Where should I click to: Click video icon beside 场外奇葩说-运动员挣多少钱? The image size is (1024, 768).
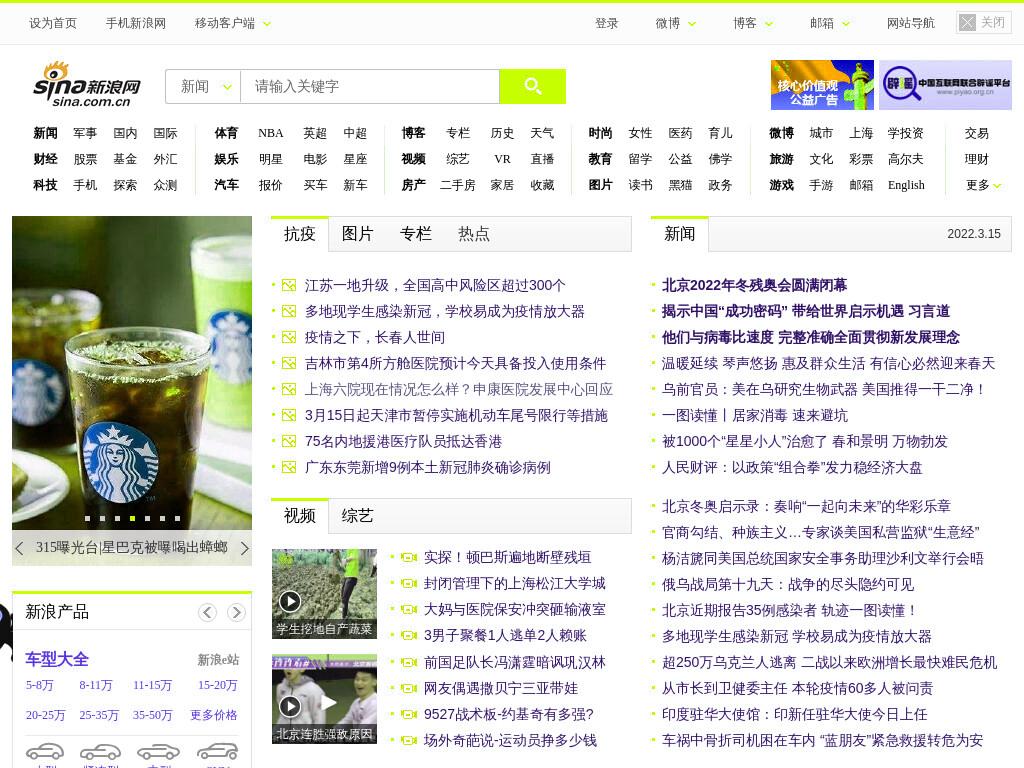tap(409, 741)
